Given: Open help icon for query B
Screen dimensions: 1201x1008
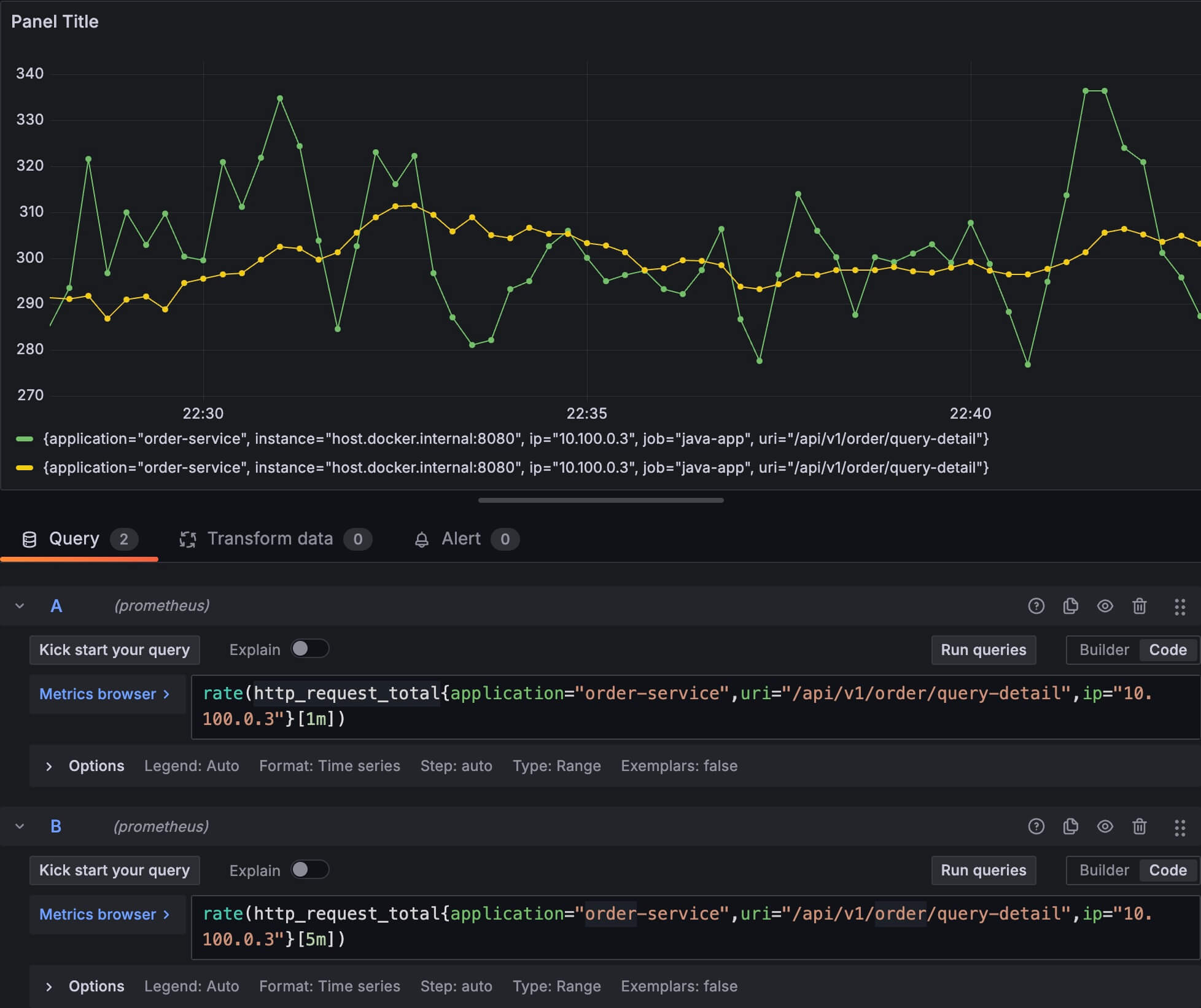Looking at the screenshot, I should click(1036, 826).
